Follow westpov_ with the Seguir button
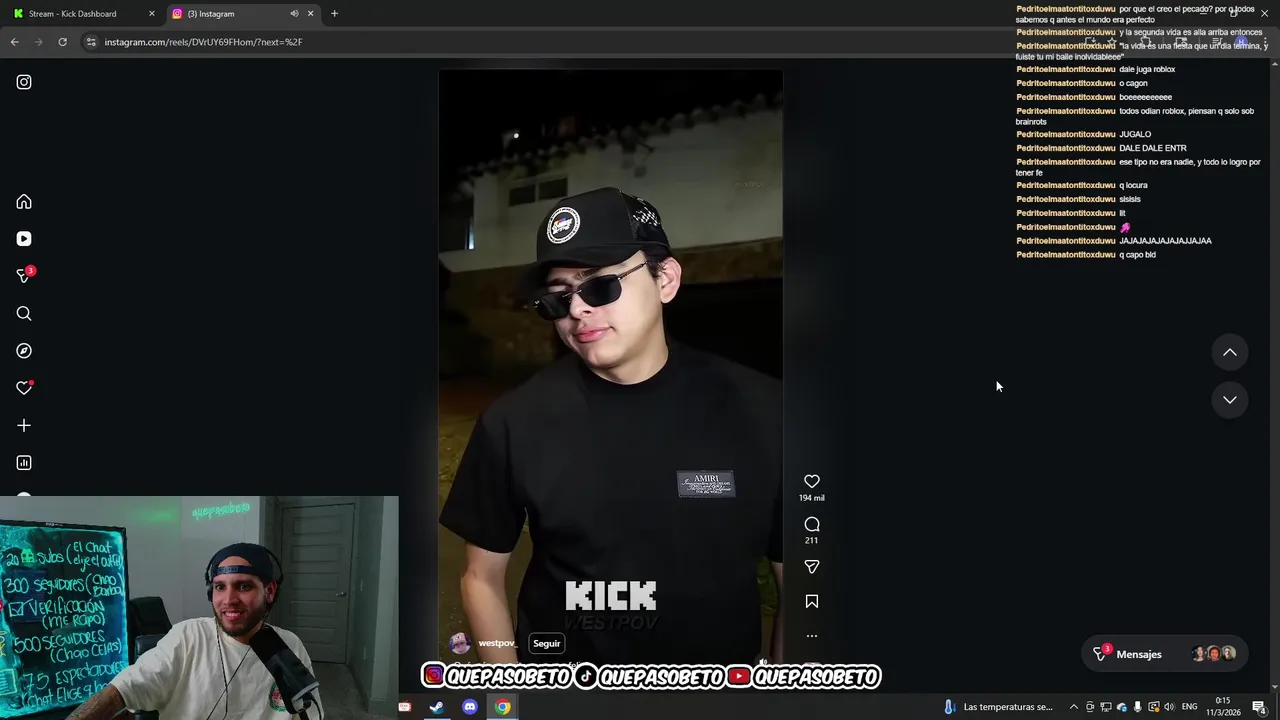The width and height of the screenshot is (1280, 720). (546, 644)
